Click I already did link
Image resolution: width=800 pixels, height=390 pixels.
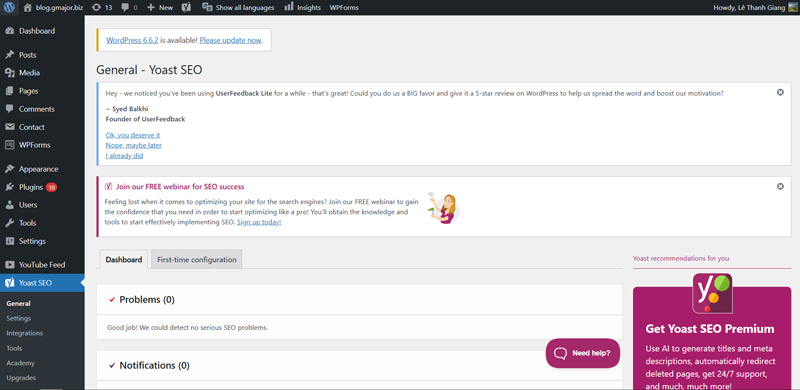[x=124, y=156]
